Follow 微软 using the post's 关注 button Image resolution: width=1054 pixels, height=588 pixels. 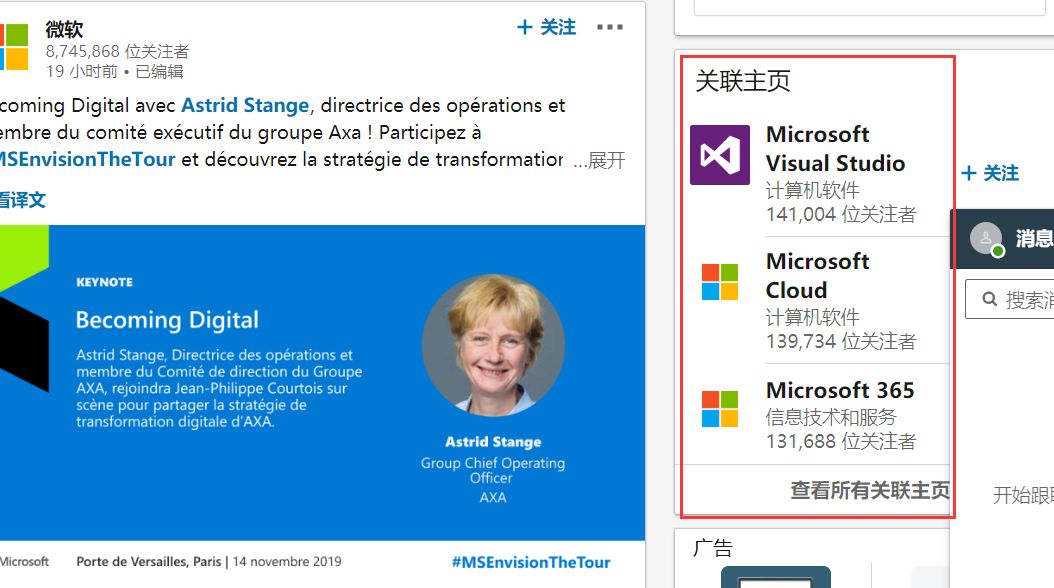click(546, 27)
